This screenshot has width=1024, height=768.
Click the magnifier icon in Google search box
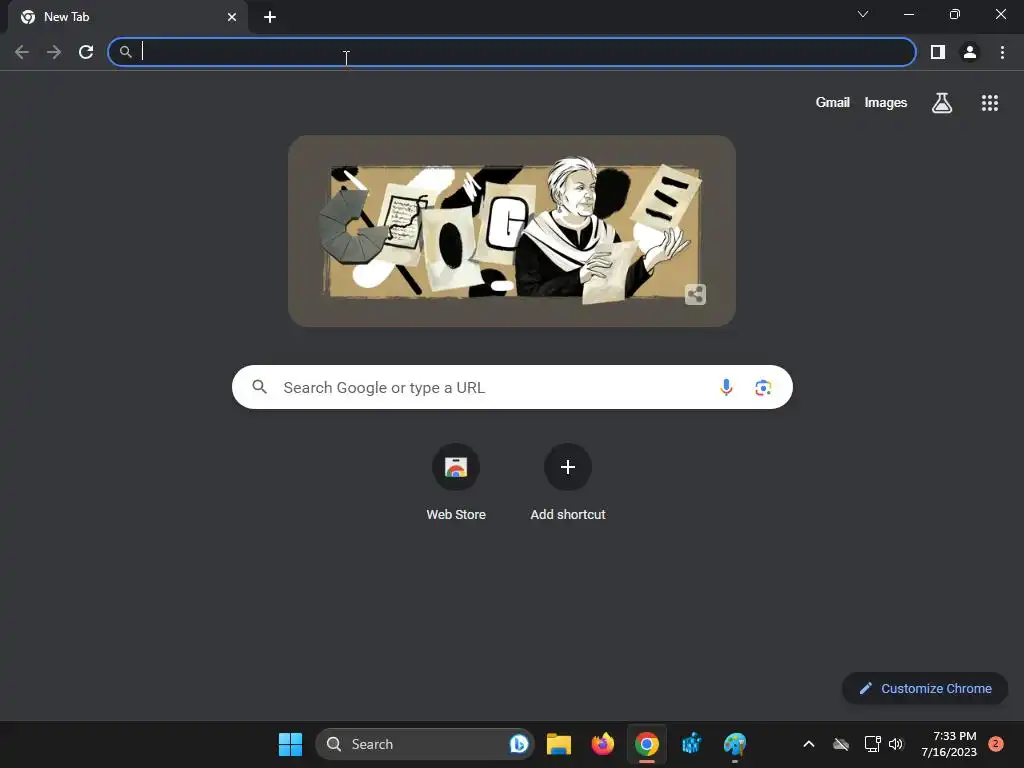point(259,387)
